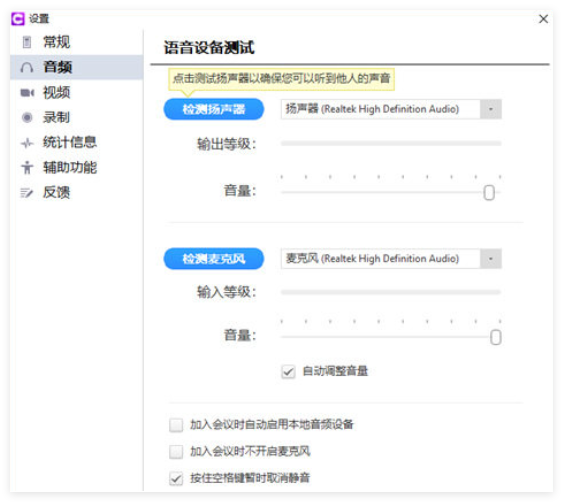Click the Accessibility (辅助功能) person icon
The image size is (563, 502).
[27, 167]
